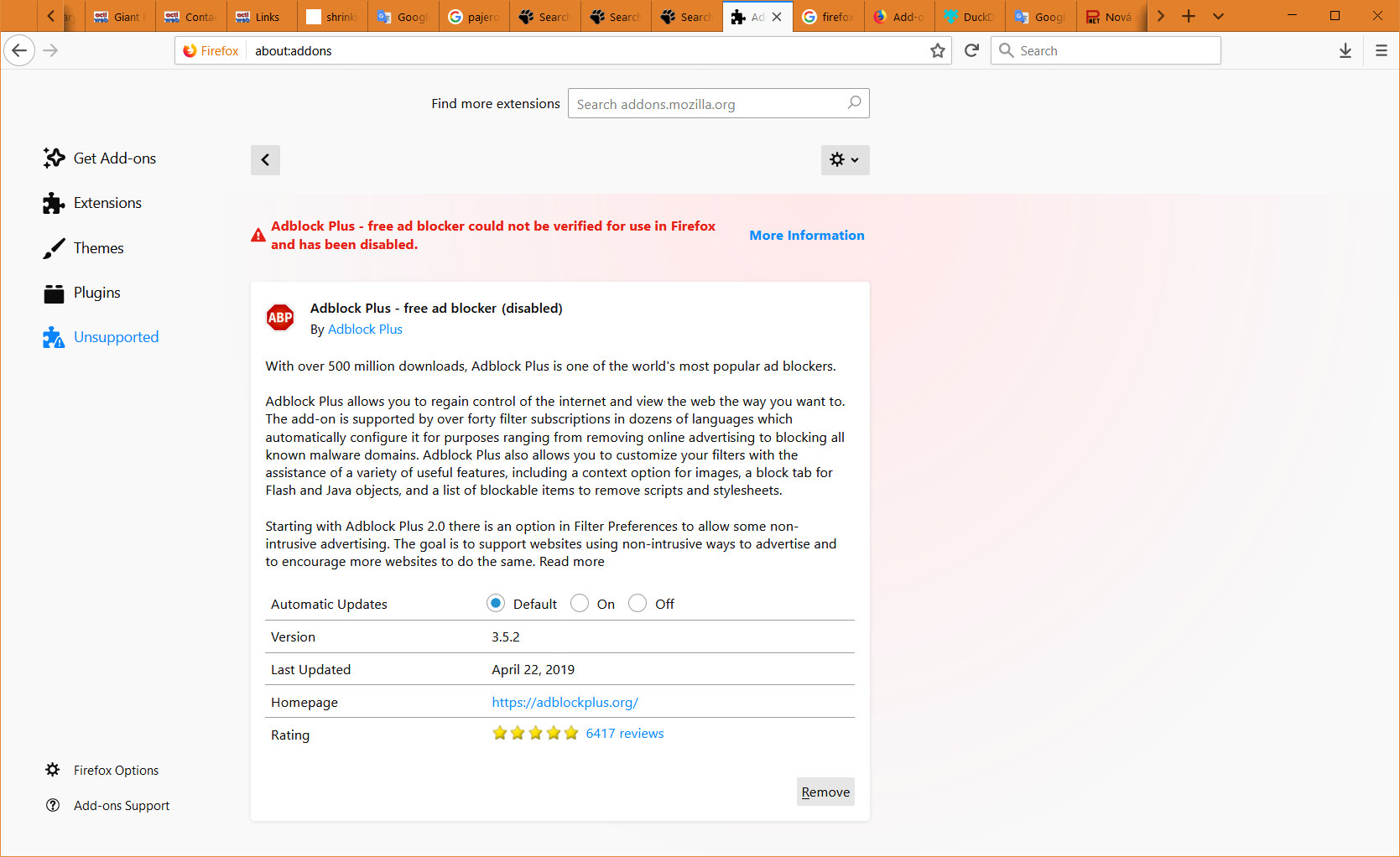
Task: Bookmark this page with the star icon
Action: click(x=938, y=50)
